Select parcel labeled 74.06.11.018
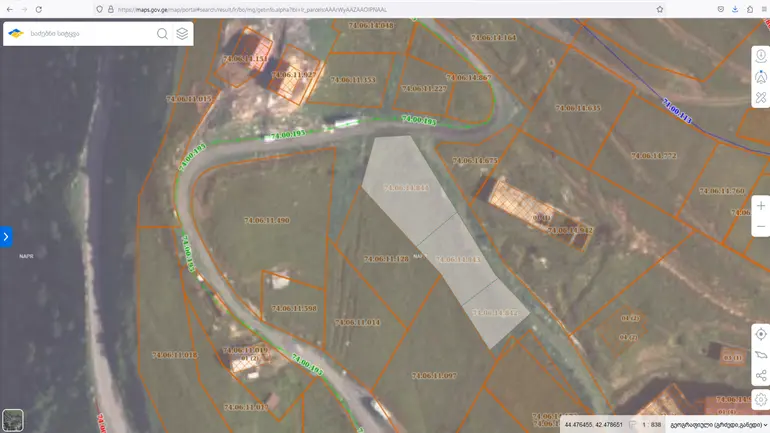The image size is (770, 433). [174, 354]
